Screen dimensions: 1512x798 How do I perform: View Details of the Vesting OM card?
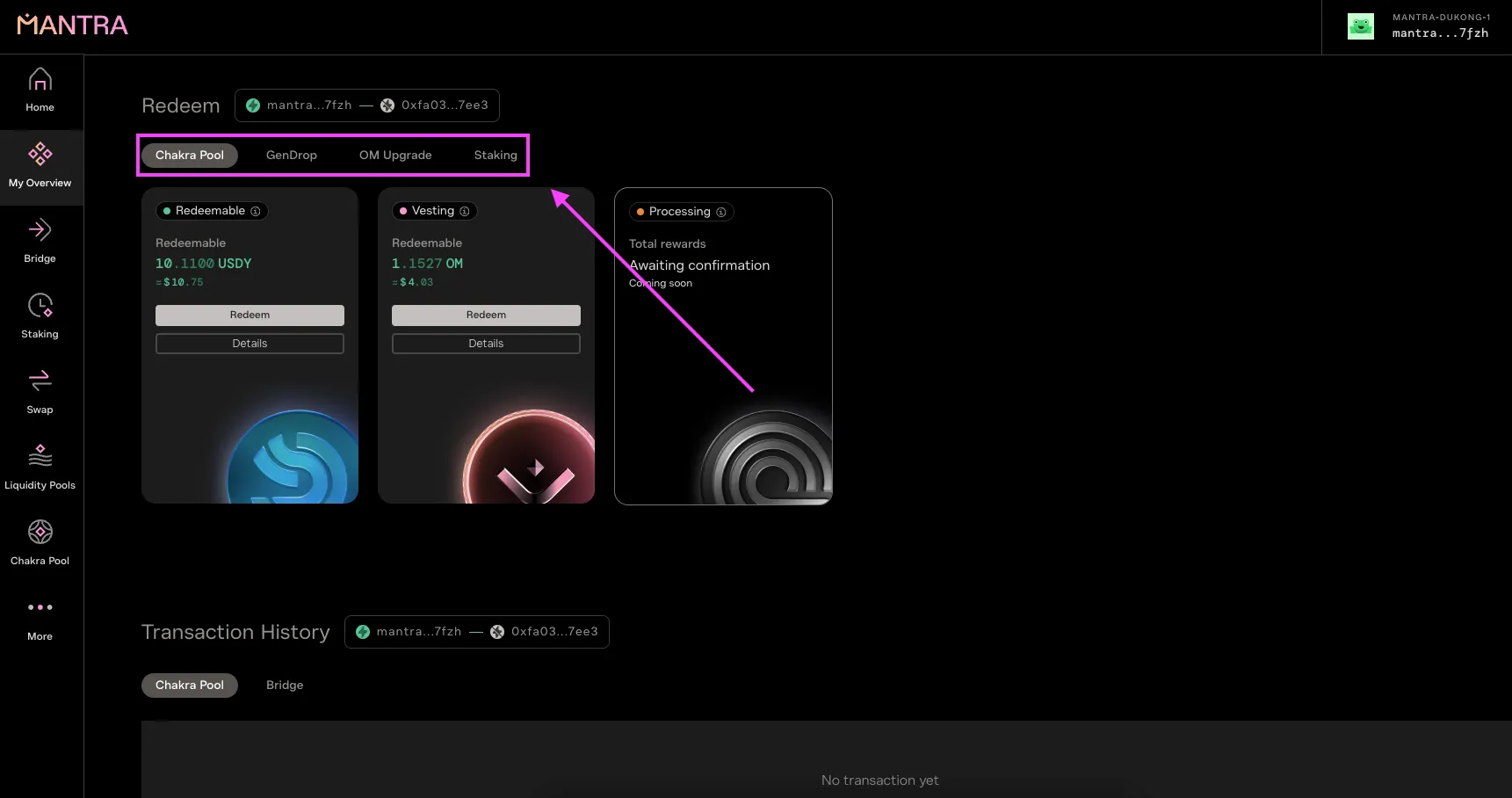click(486, 344)
